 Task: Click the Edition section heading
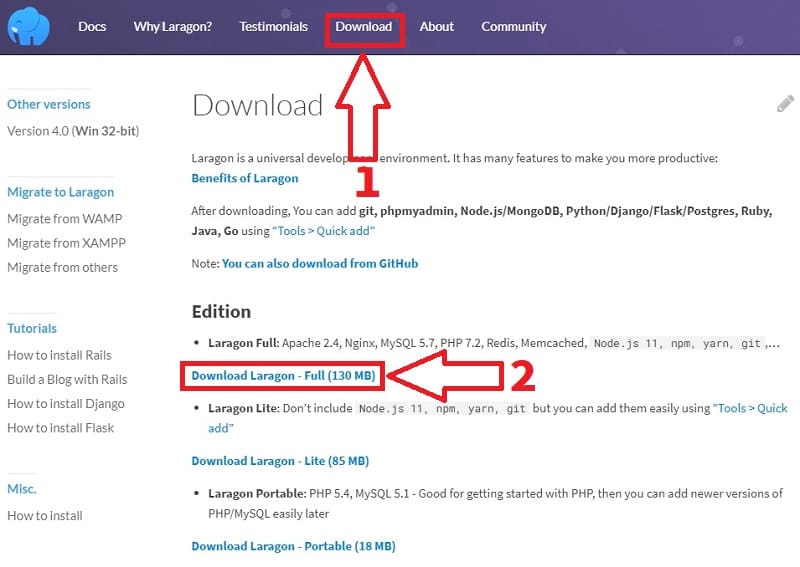point(221,311)
